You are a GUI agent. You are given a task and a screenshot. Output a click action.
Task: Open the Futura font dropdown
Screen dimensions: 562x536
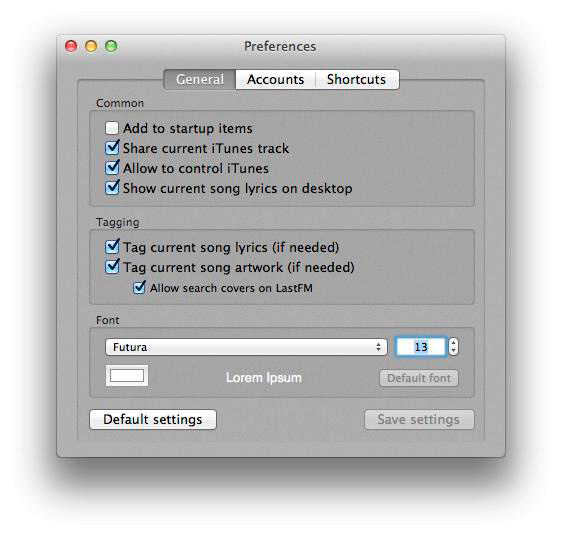pyautogui.click(x=246, y=347)
